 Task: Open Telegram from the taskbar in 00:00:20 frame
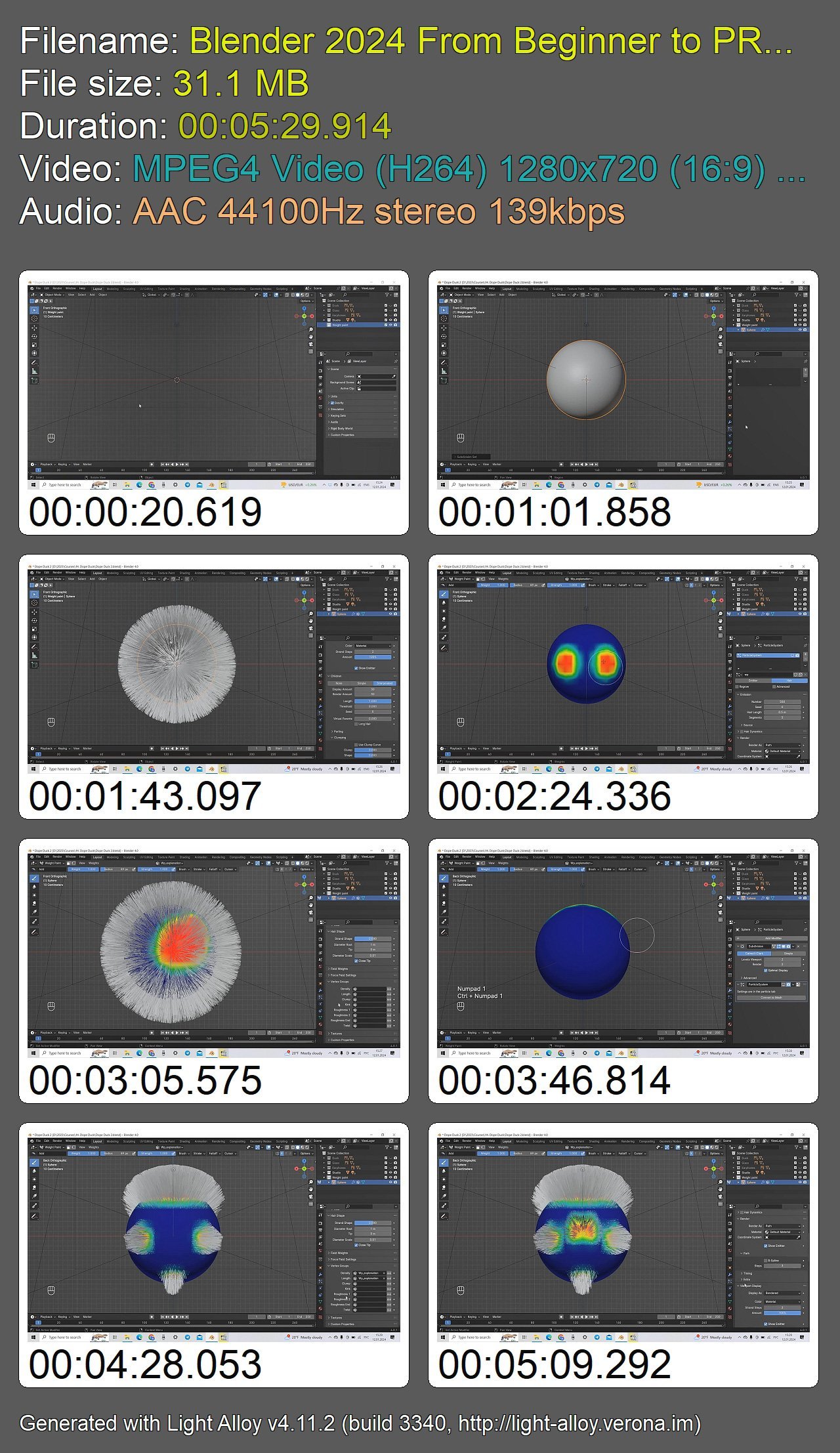click(x=188, y=485)
